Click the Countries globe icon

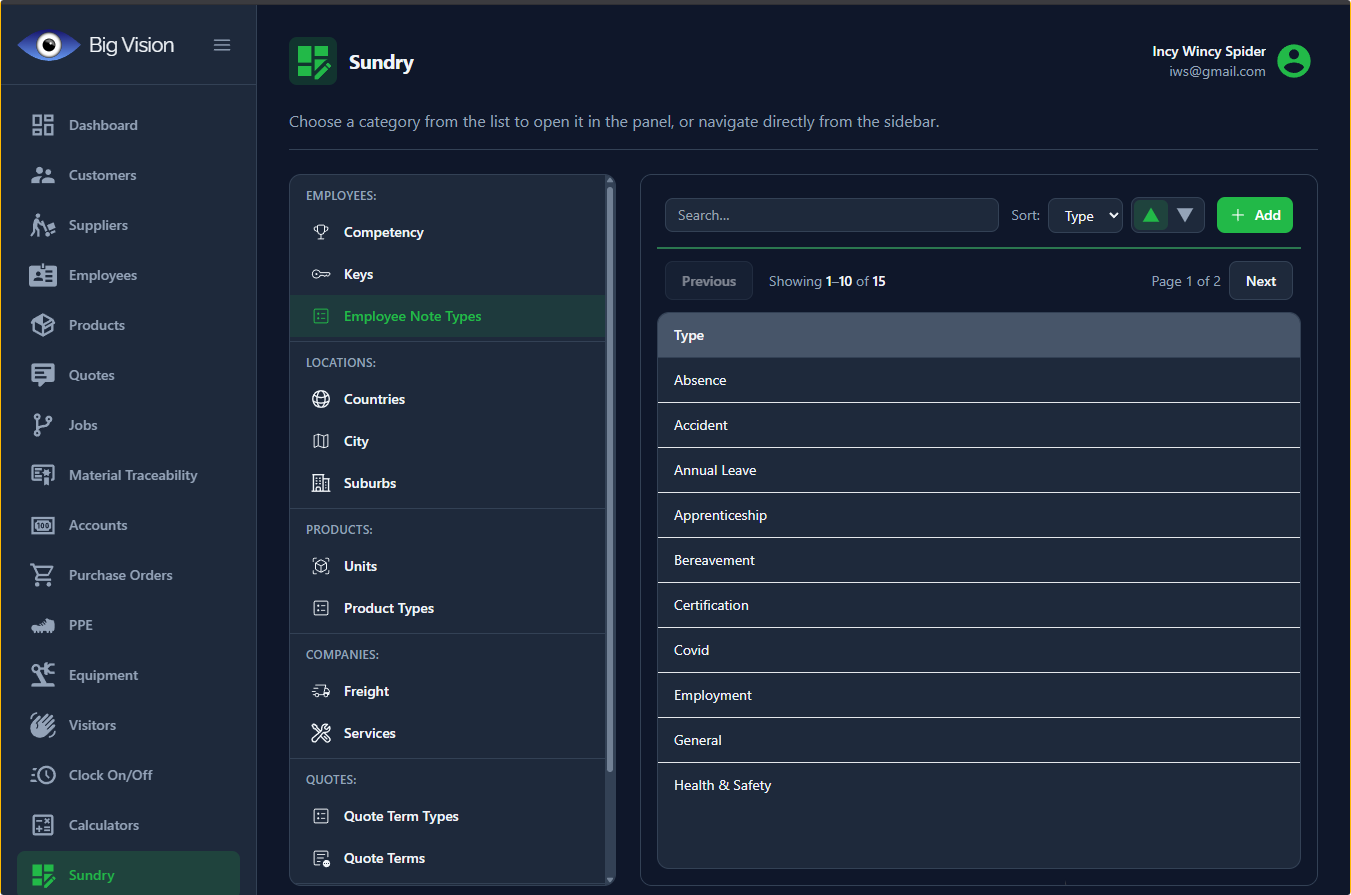pyautogui.click(x=321, y=399)
